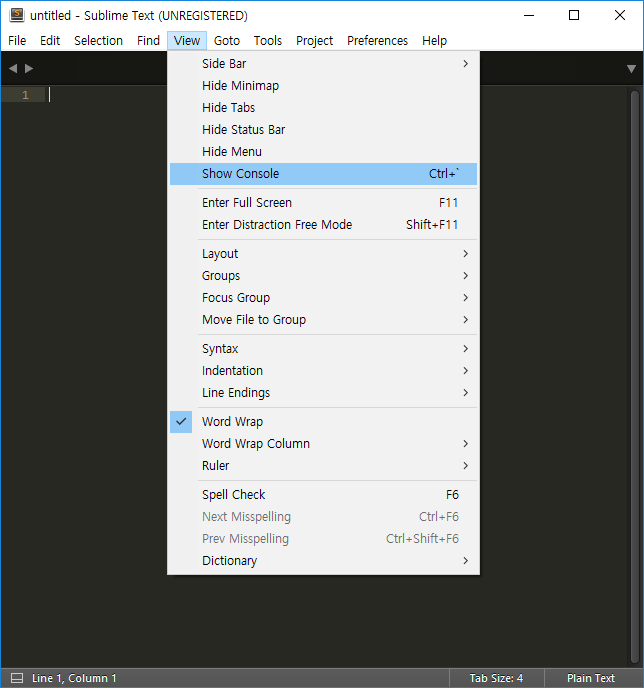Close the Sublime Text window

pos(619,15)
